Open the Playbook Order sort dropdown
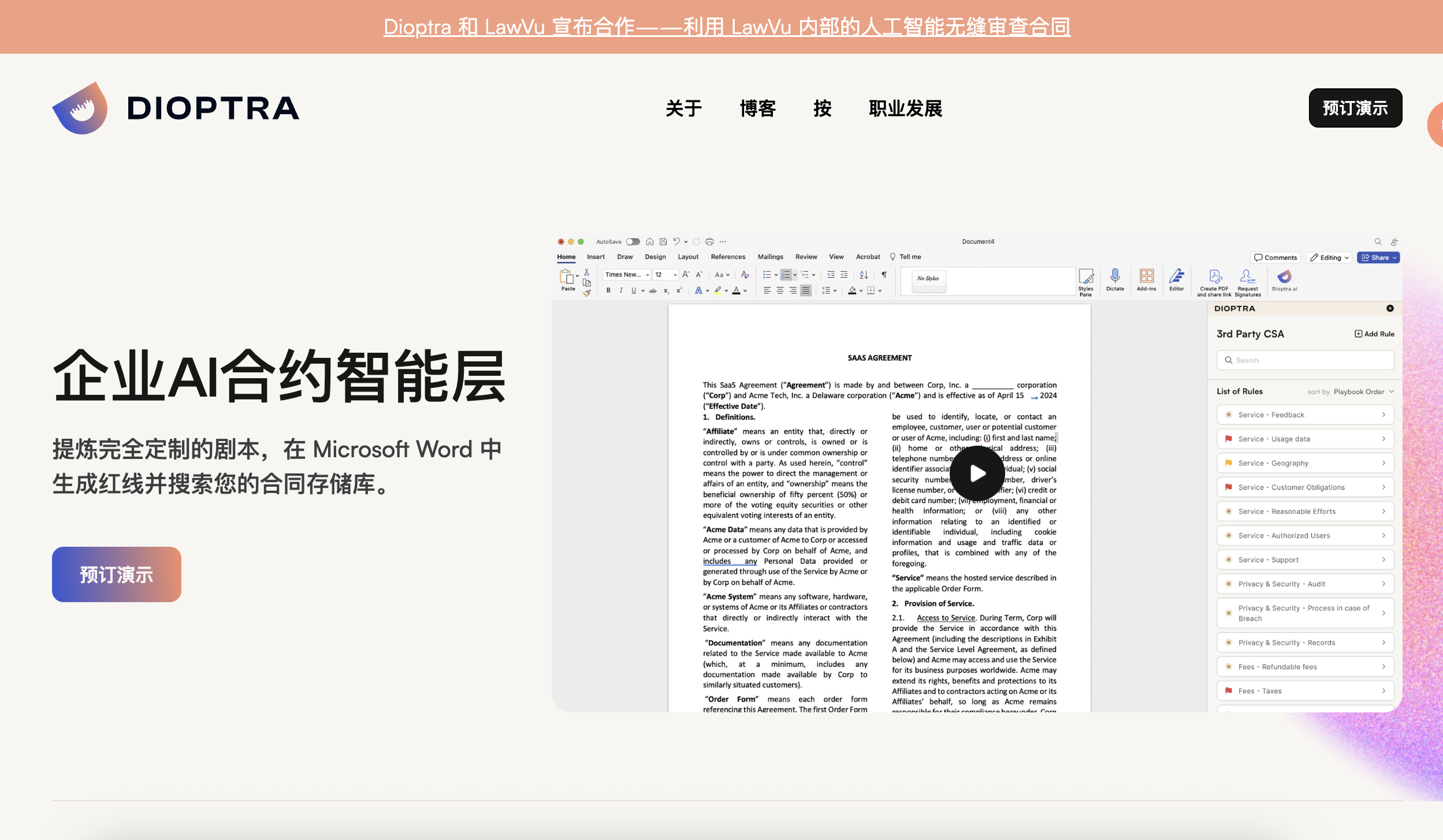1443x840 pixels. pyautogui.click(x=1363, y=391)
